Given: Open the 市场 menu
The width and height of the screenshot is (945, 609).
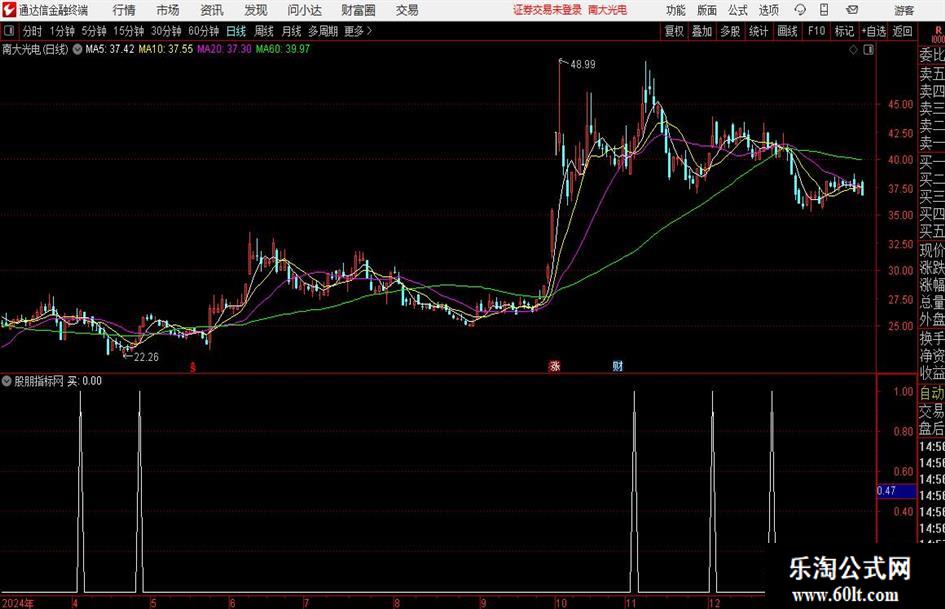Looking at the screenshot, I should click(x=168, y=10).
